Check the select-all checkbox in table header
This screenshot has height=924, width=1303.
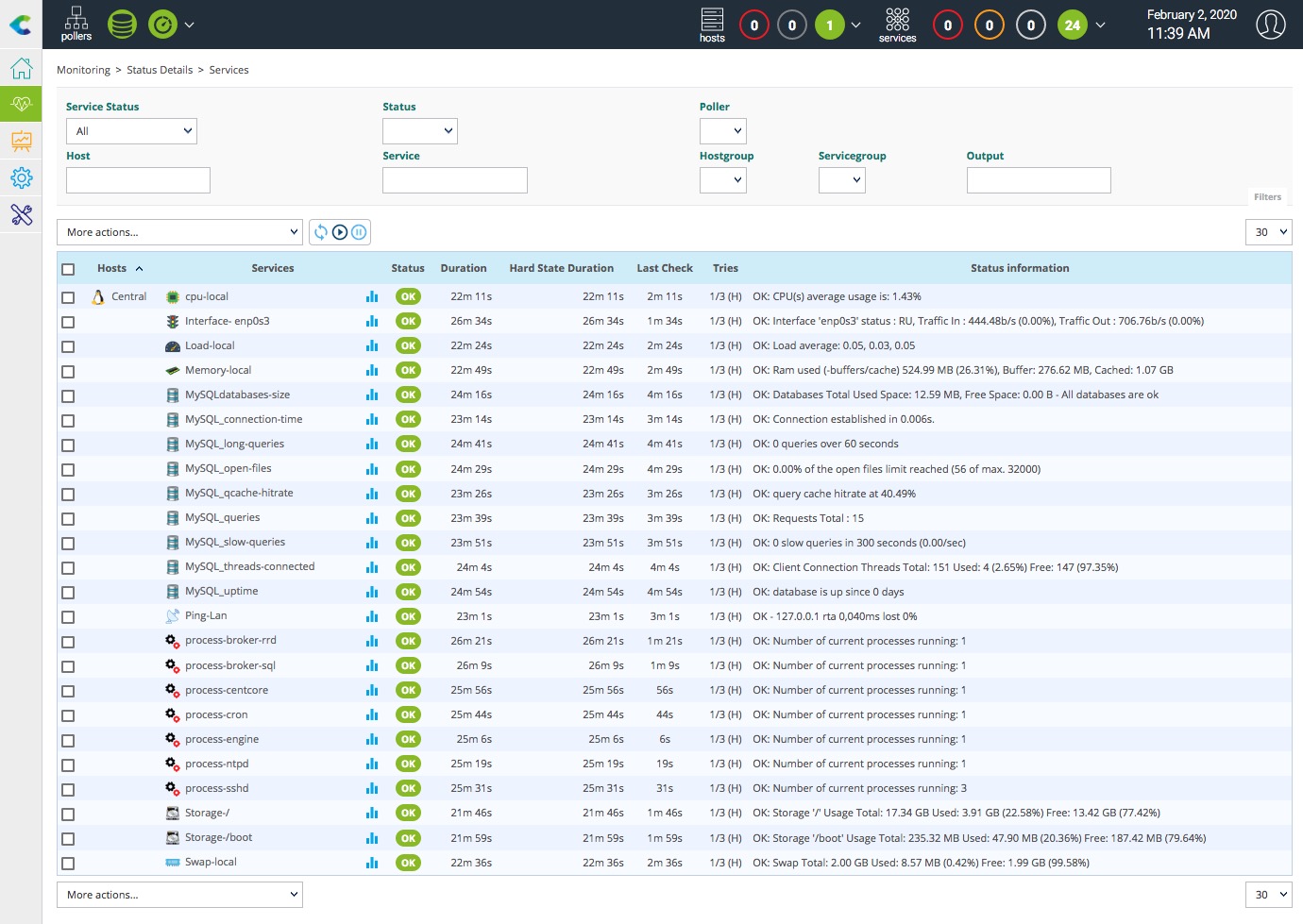(x=68, y=269)
